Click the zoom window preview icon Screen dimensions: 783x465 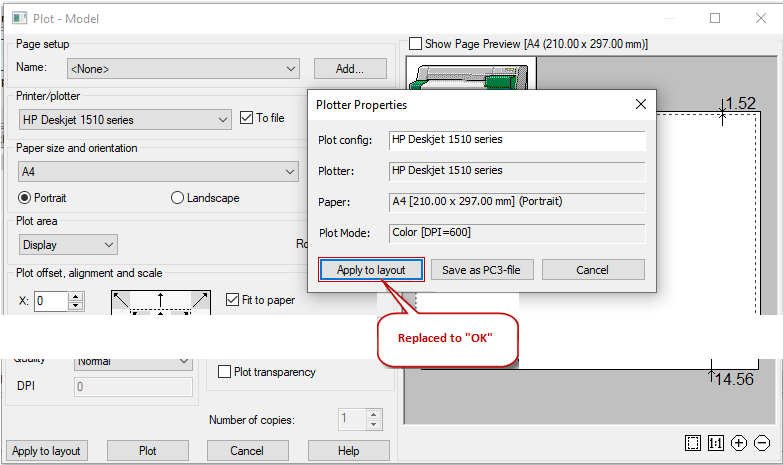point(694,443)
